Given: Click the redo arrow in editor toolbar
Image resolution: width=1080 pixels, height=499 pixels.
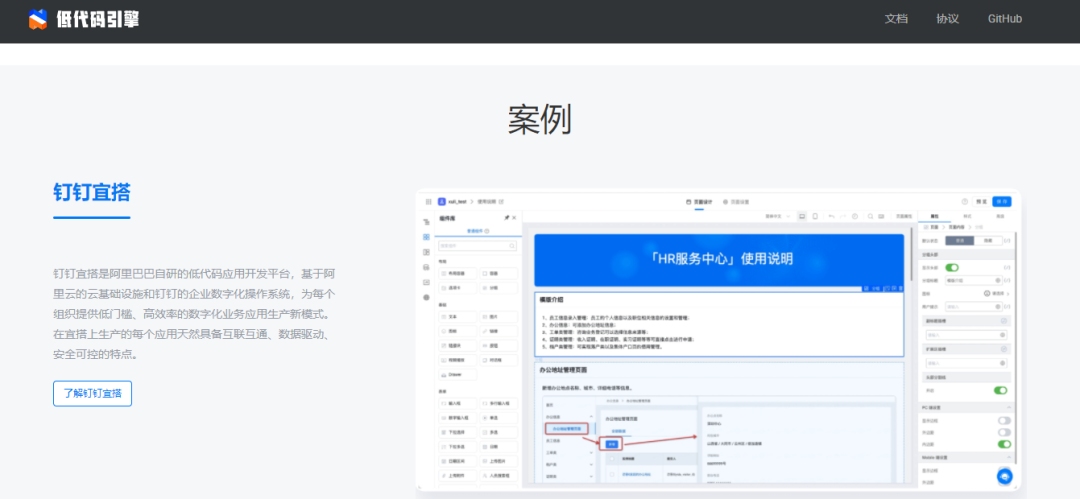Looking at the screenshot, I should pyautogui.click(x=842, y=216).
